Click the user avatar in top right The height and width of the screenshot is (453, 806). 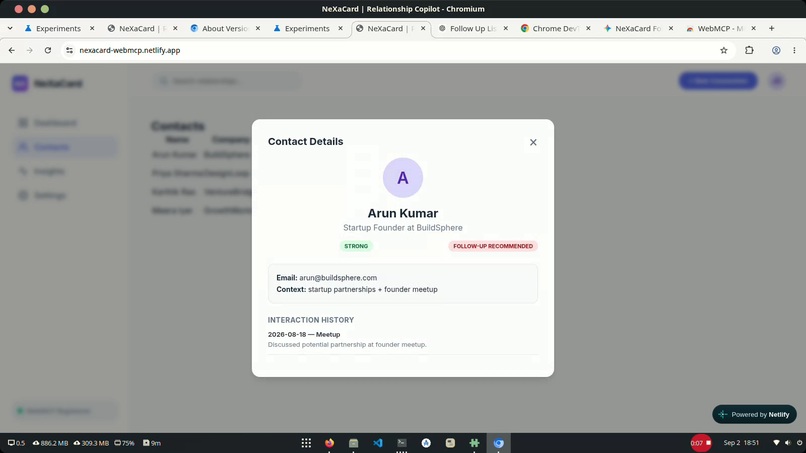tap(777, 81)
